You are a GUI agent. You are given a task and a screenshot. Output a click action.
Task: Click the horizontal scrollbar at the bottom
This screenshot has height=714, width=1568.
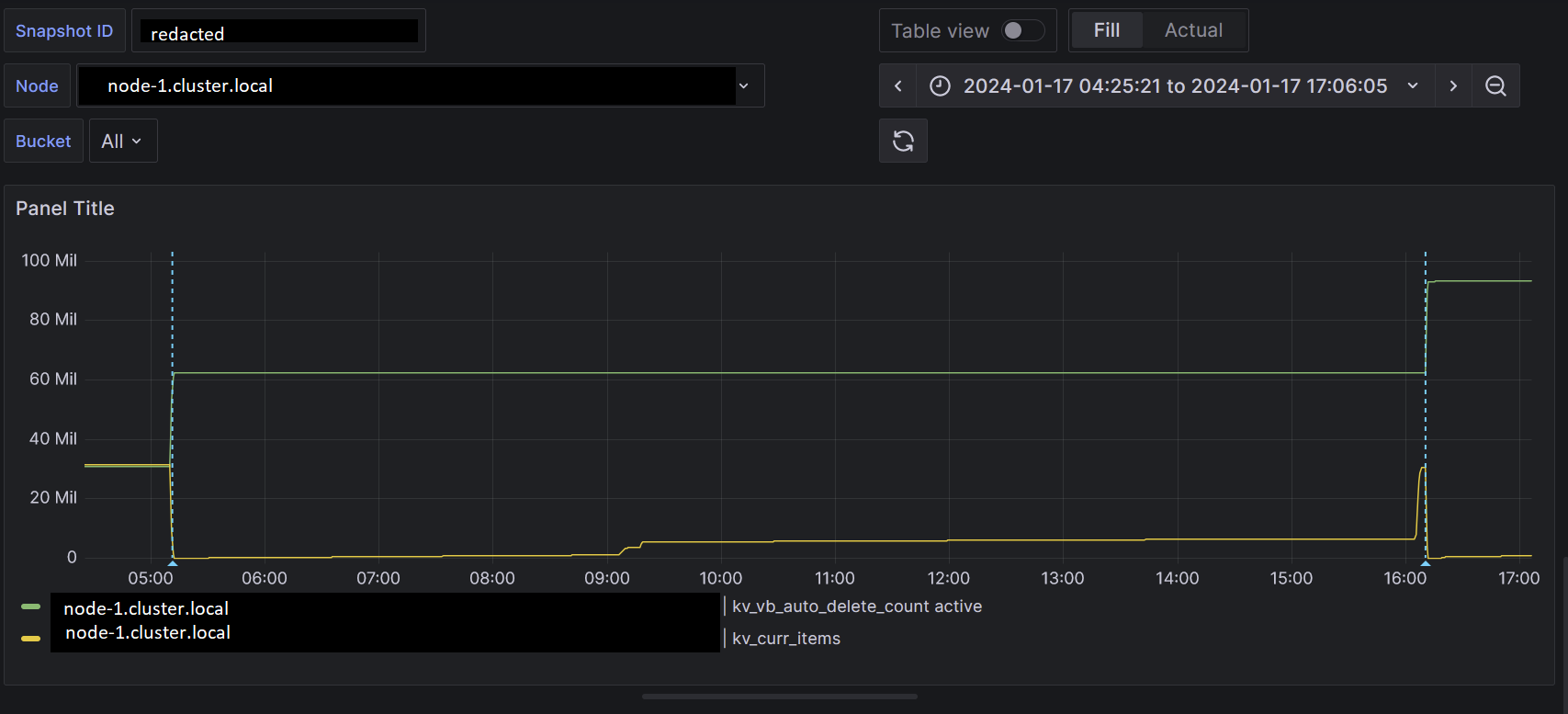click(780, 697)
